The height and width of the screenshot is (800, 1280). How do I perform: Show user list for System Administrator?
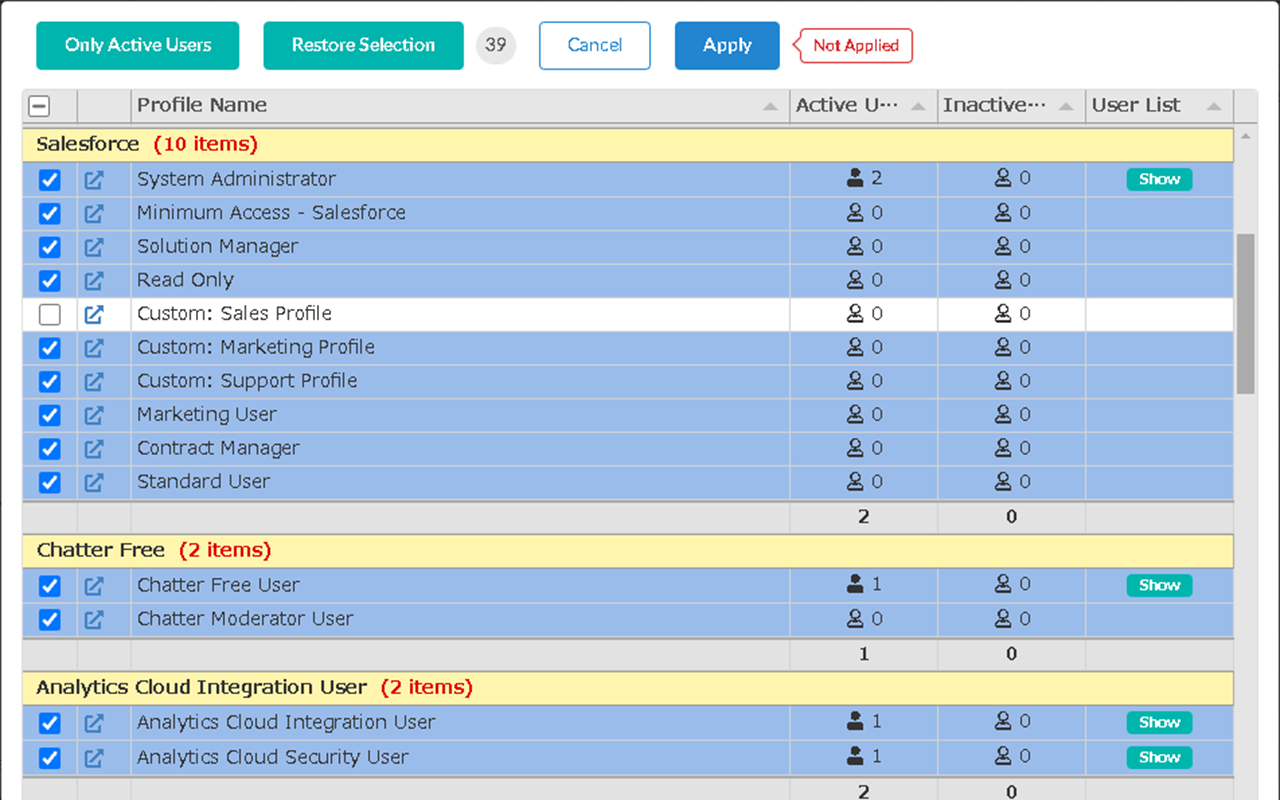pos(1159,179)
